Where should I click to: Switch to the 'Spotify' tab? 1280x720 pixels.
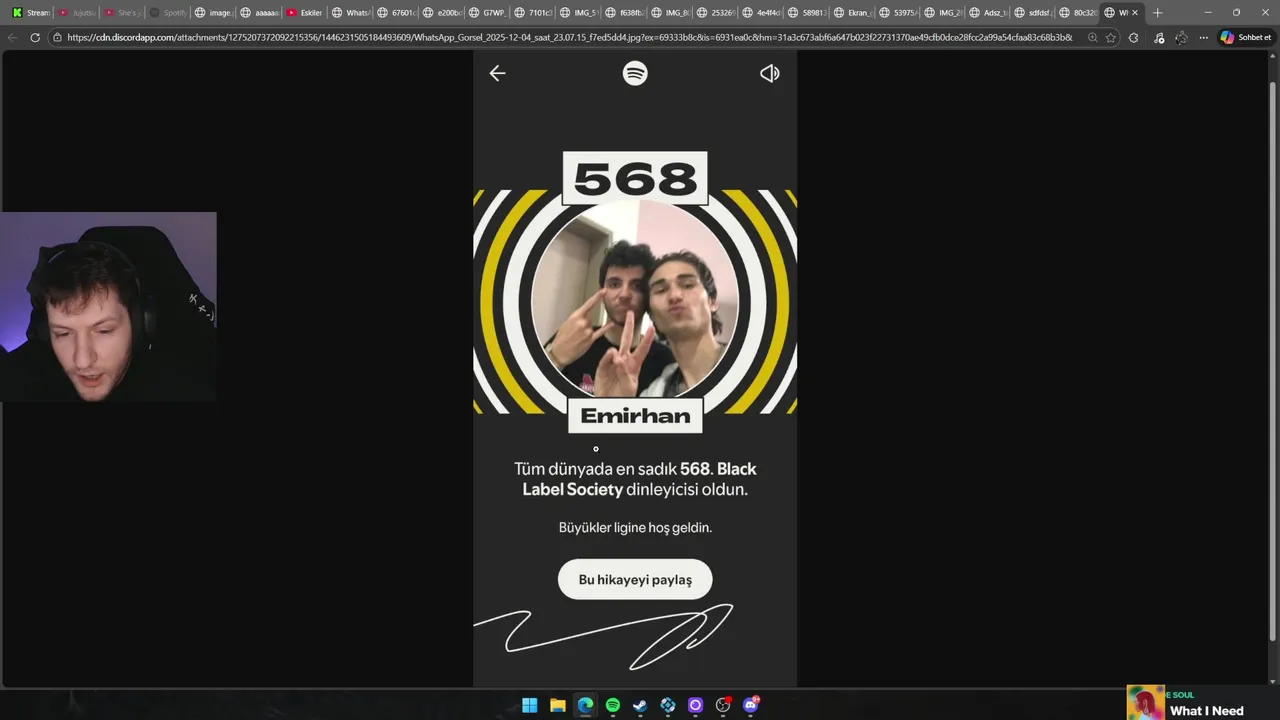pos(168,13)
